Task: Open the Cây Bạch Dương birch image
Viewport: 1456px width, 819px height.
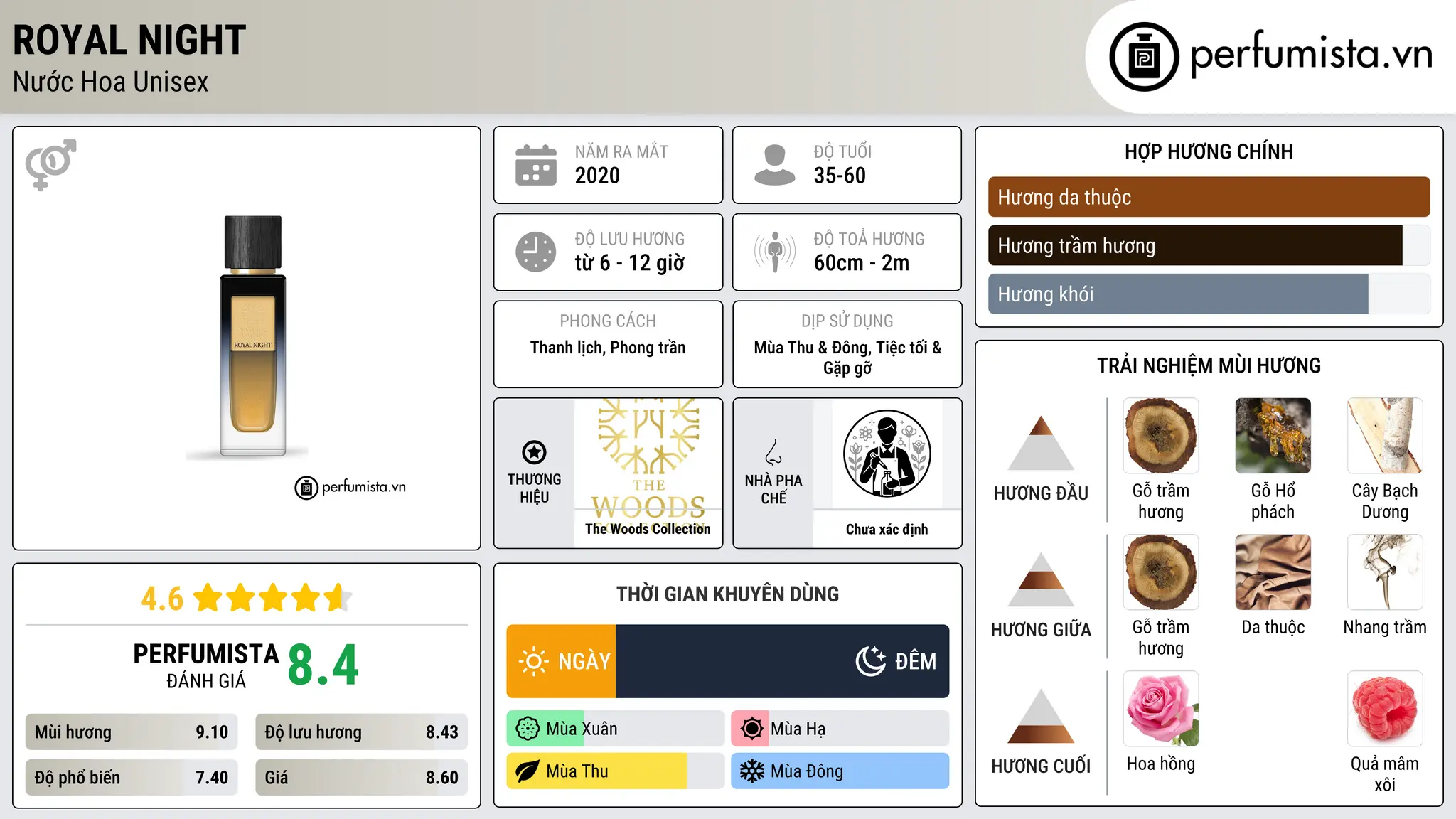Action: coord(1385,436)
